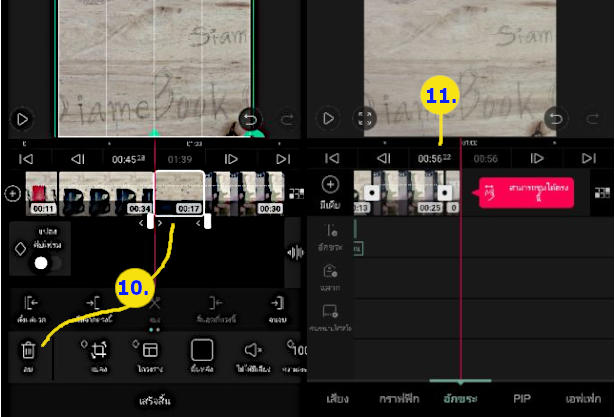
Task: Delete selected clip with trash icon
Action: tap(28, 355)
